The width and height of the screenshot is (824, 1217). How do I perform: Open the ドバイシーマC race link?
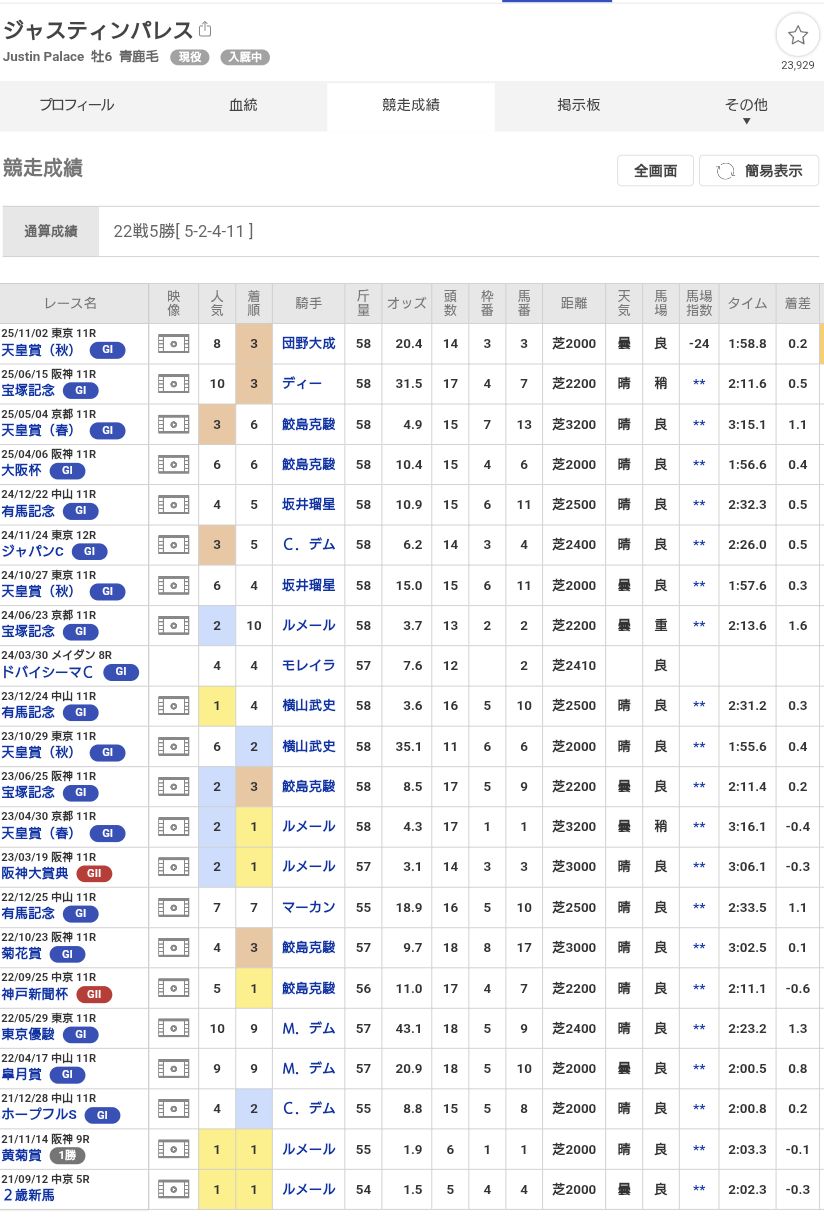pyautogui.click(x=49, y=673)
